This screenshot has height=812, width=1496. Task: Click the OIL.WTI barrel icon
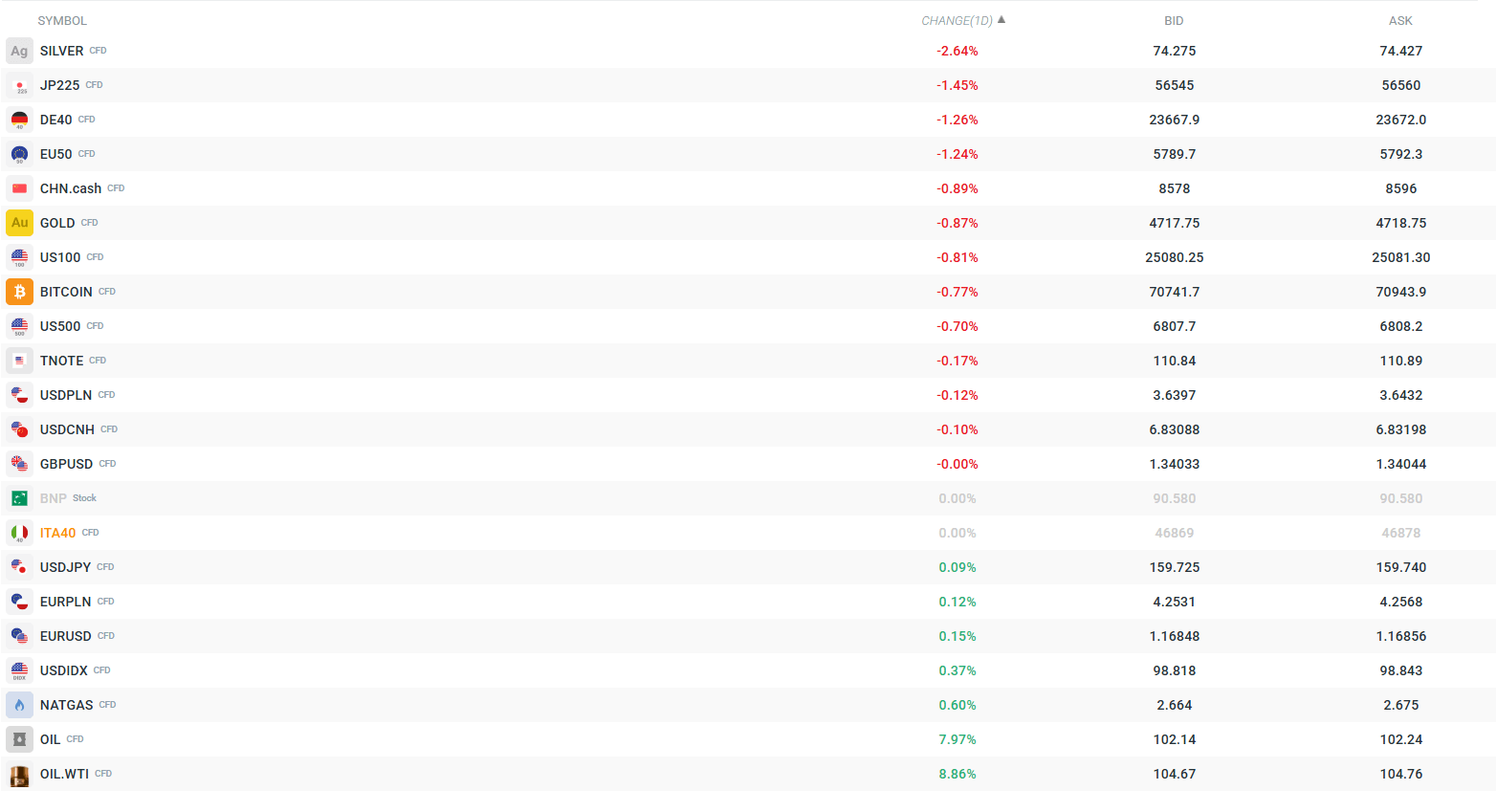[x=19, y=774]
